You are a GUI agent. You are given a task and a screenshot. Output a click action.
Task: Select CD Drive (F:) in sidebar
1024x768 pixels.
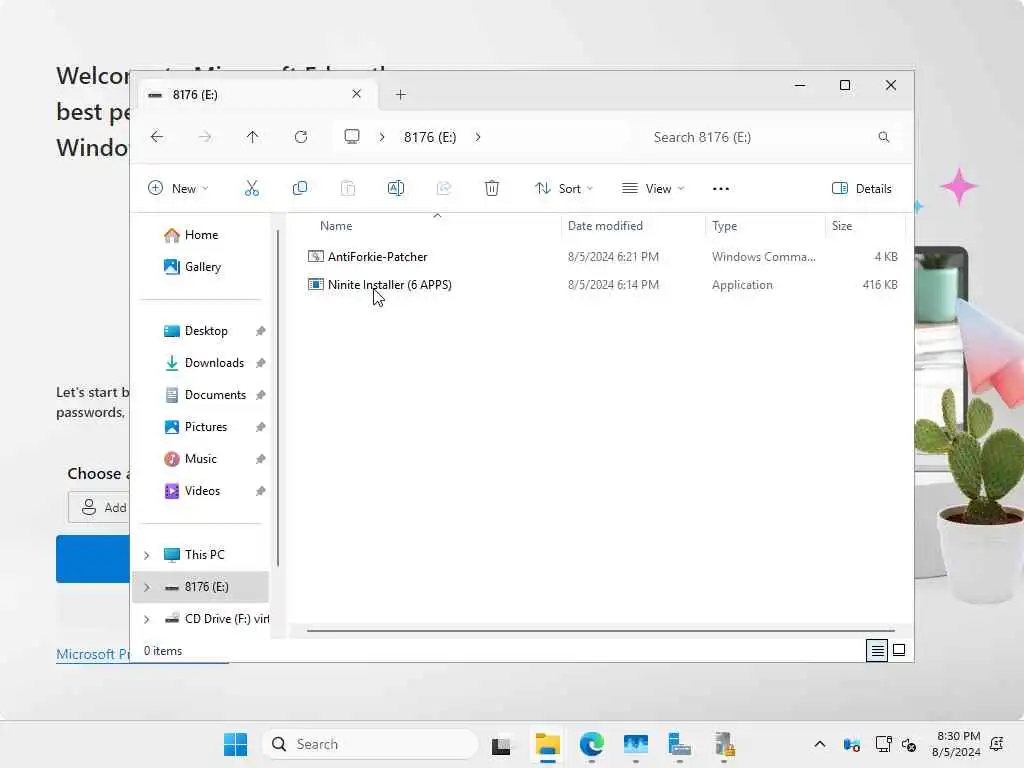pos(217,619)
